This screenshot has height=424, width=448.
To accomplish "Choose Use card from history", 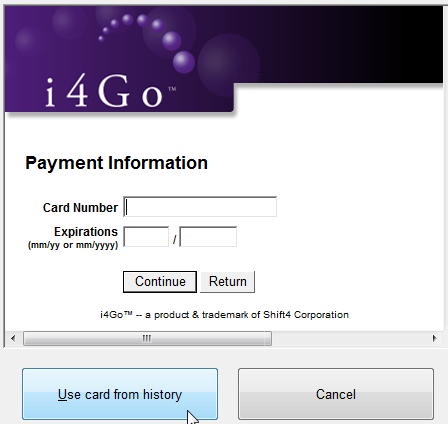I will point(120,394).
